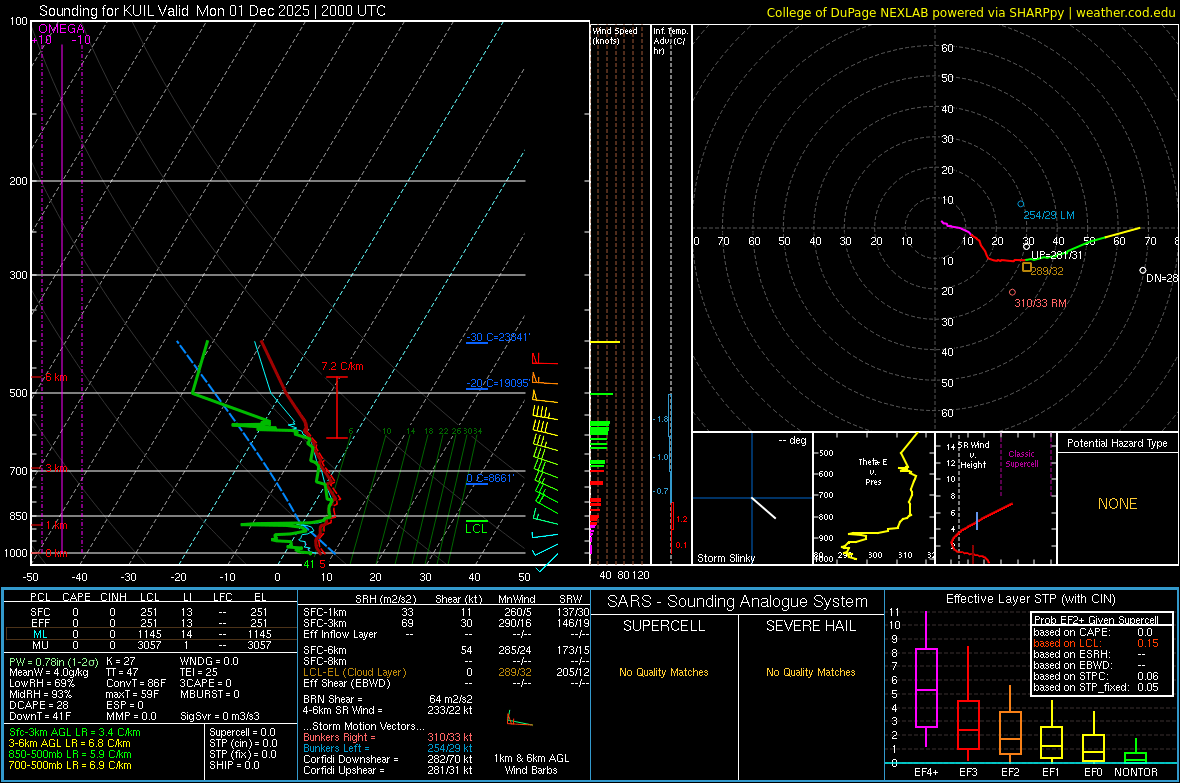Click the -20 C=19095' height label
Screen dimensions: 1180x783
pos(497,383)
